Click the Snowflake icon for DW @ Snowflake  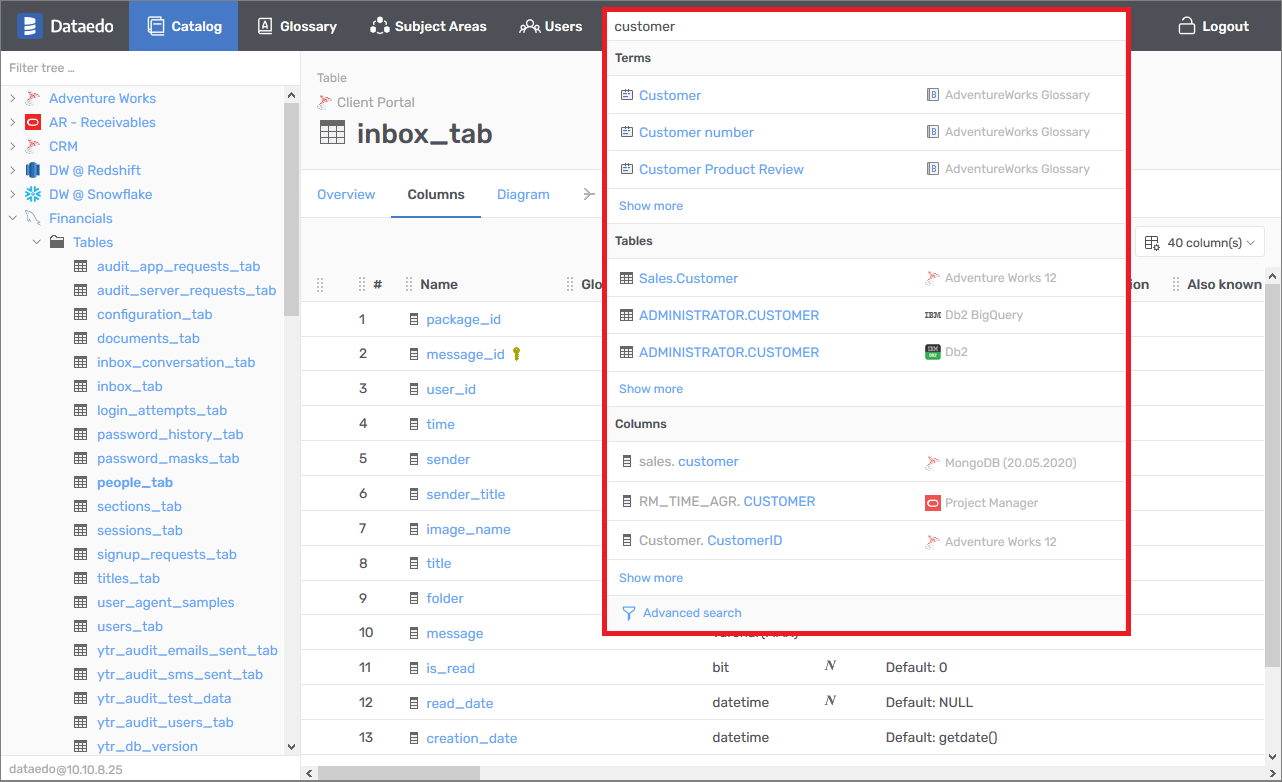33,194
